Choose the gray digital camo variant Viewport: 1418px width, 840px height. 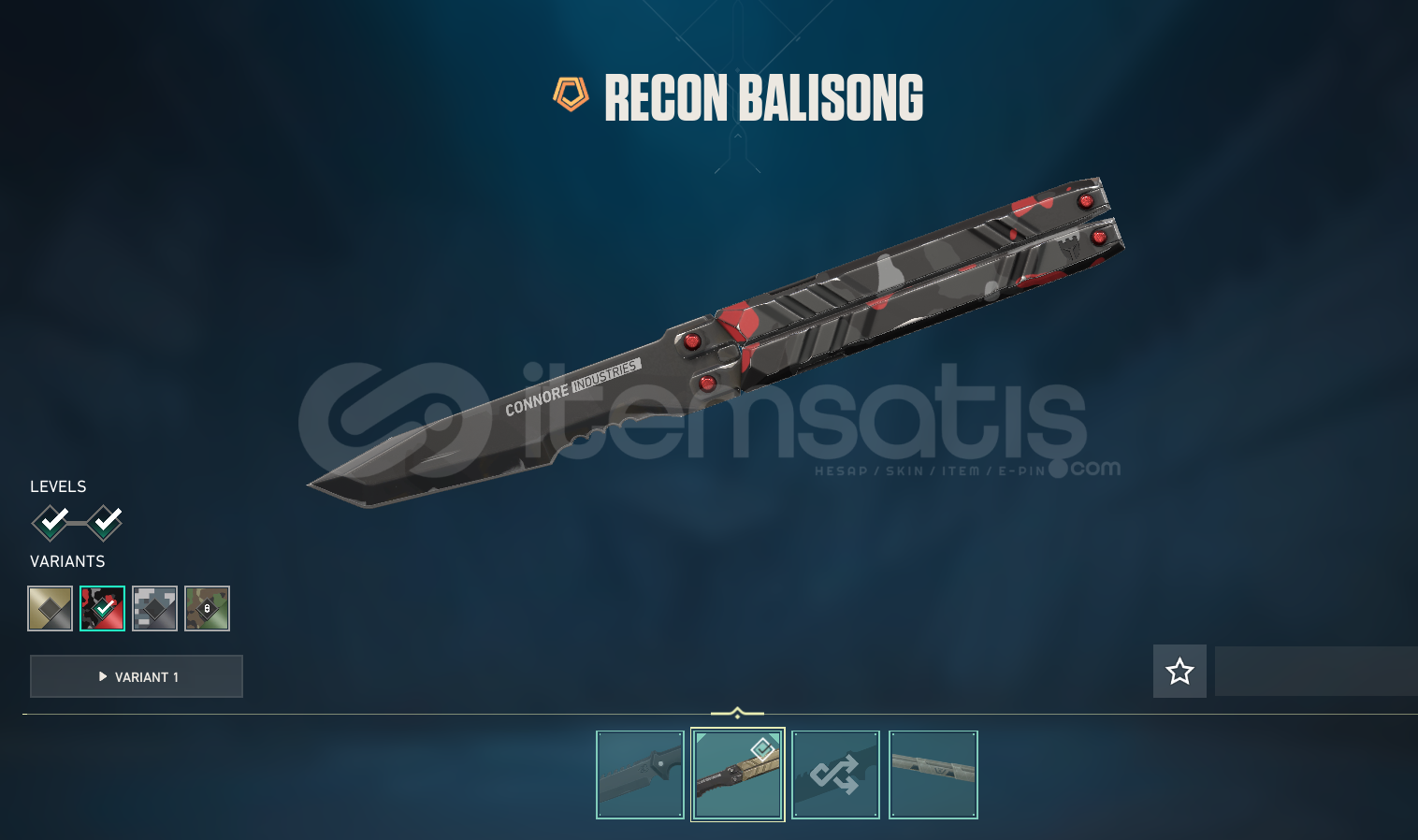tap(155, 609)
